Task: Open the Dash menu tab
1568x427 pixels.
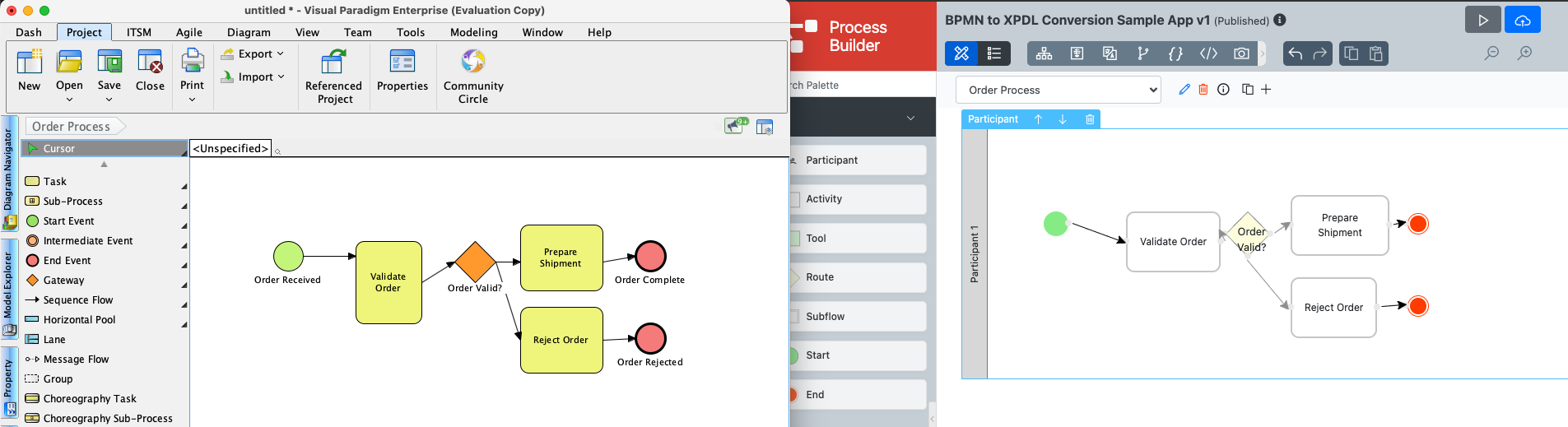Action: (x=29, y=32)
